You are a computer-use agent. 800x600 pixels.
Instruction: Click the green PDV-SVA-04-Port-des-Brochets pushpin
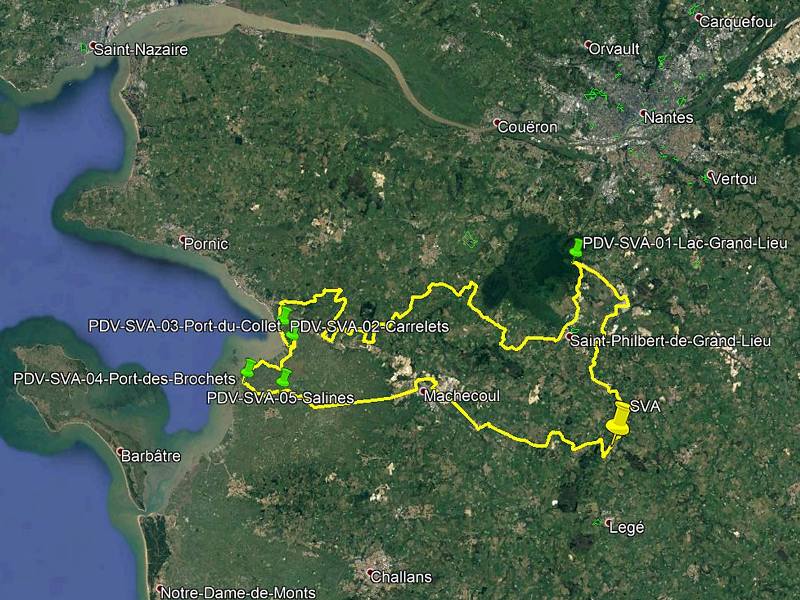248,367
